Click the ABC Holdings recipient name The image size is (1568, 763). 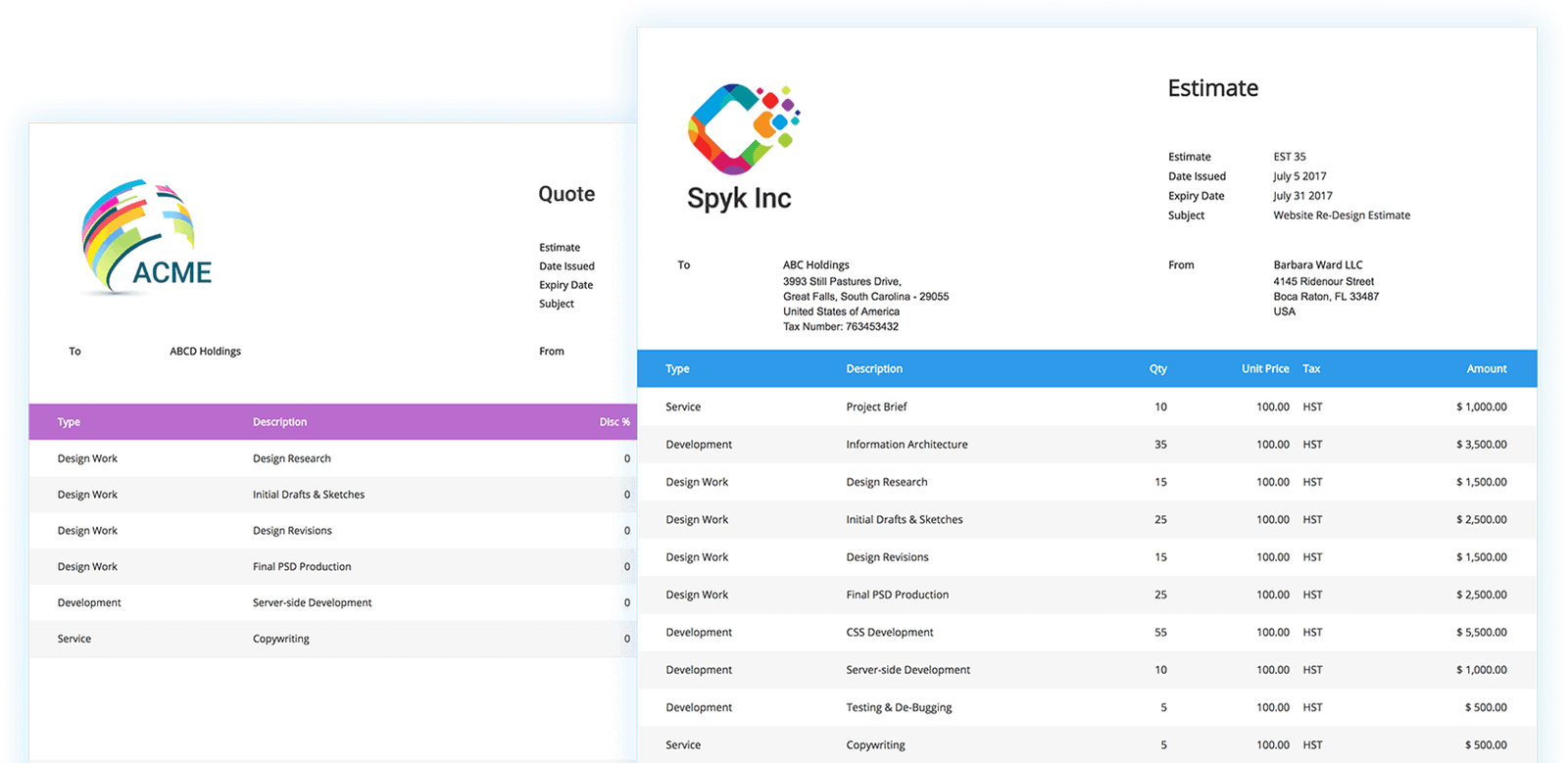coord(815,265)
